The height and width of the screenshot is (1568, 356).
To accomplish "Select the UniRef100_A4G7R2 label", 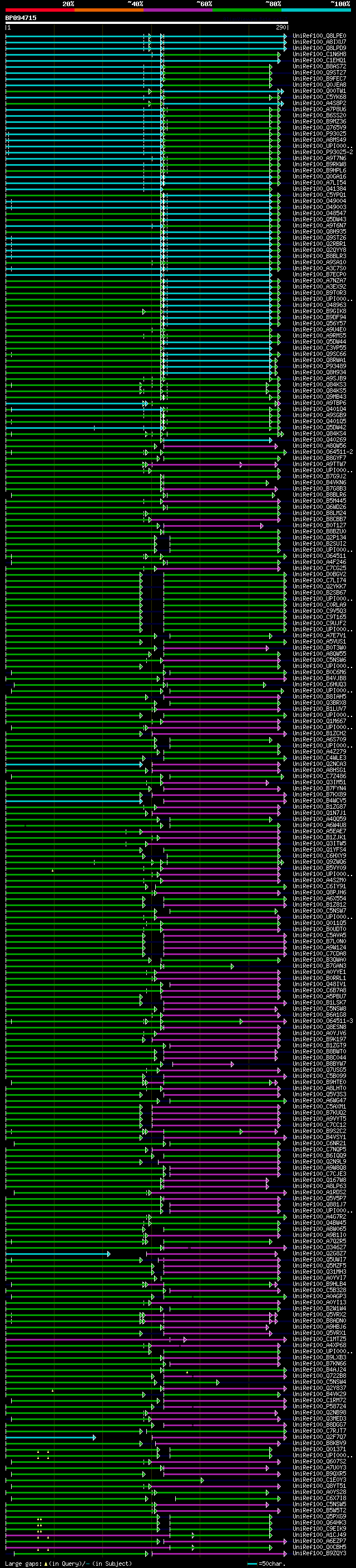I will tap(319, 1217).
